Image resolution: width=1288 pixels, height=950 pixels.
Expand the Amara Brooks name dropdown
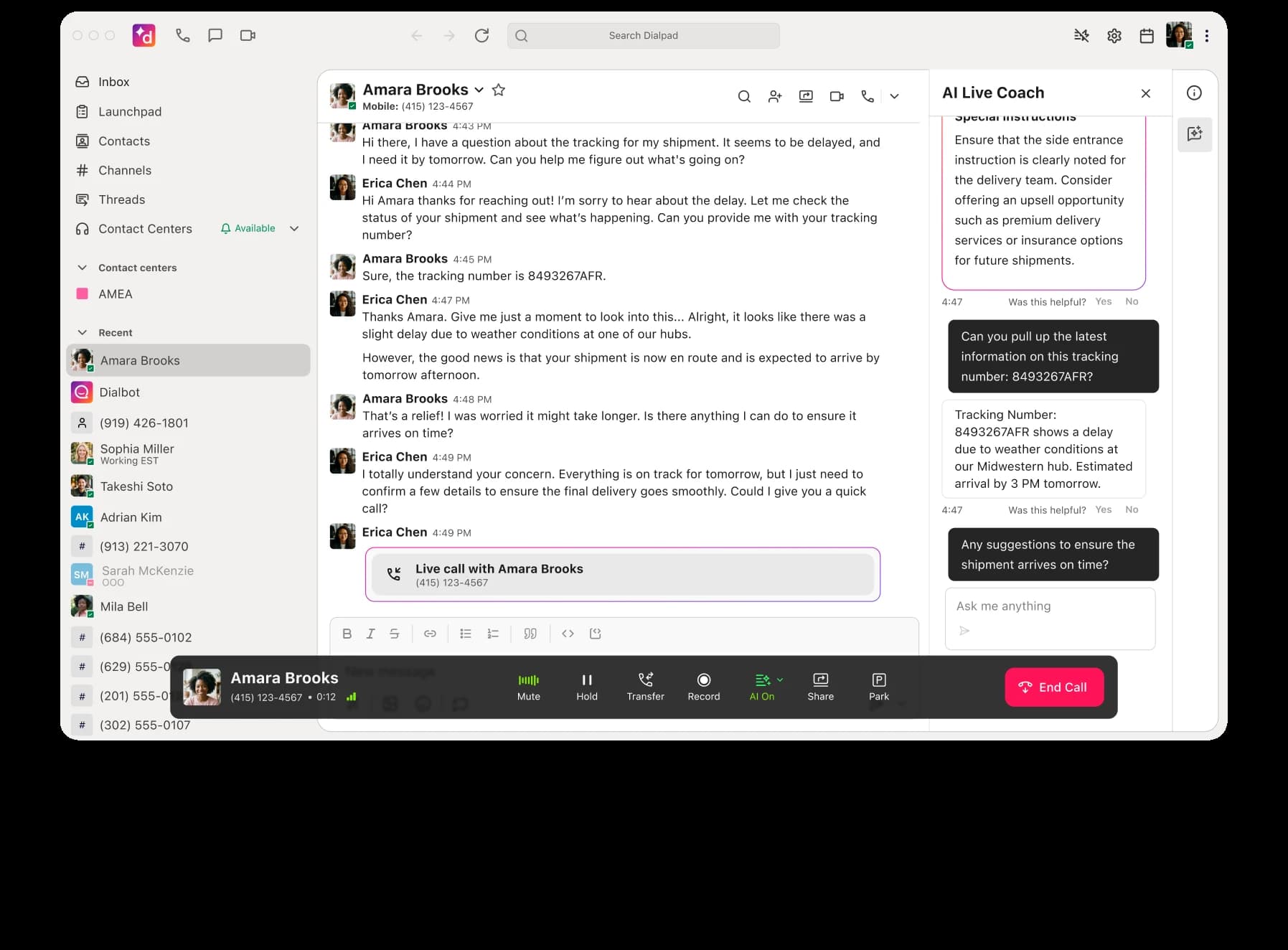(x=479, y=90)
